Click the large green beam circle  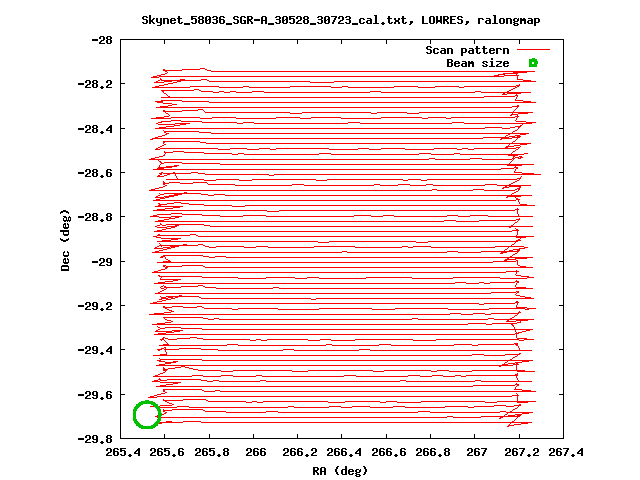coord(147,415)
